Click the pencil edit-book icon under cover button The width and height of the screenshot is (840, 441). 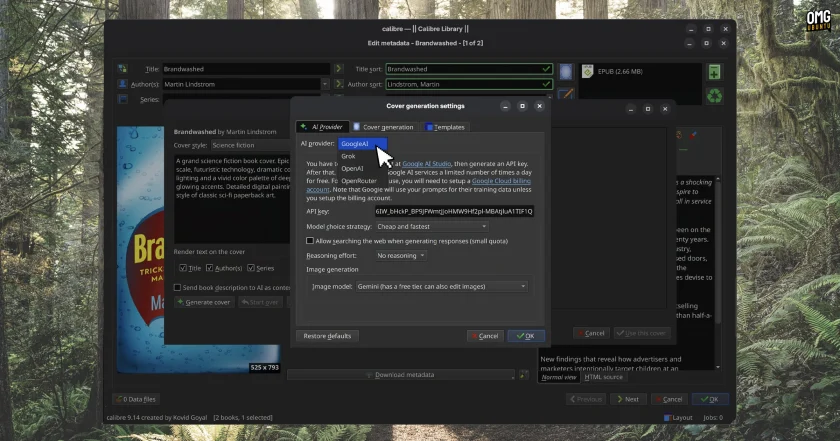tap(566, 94)
